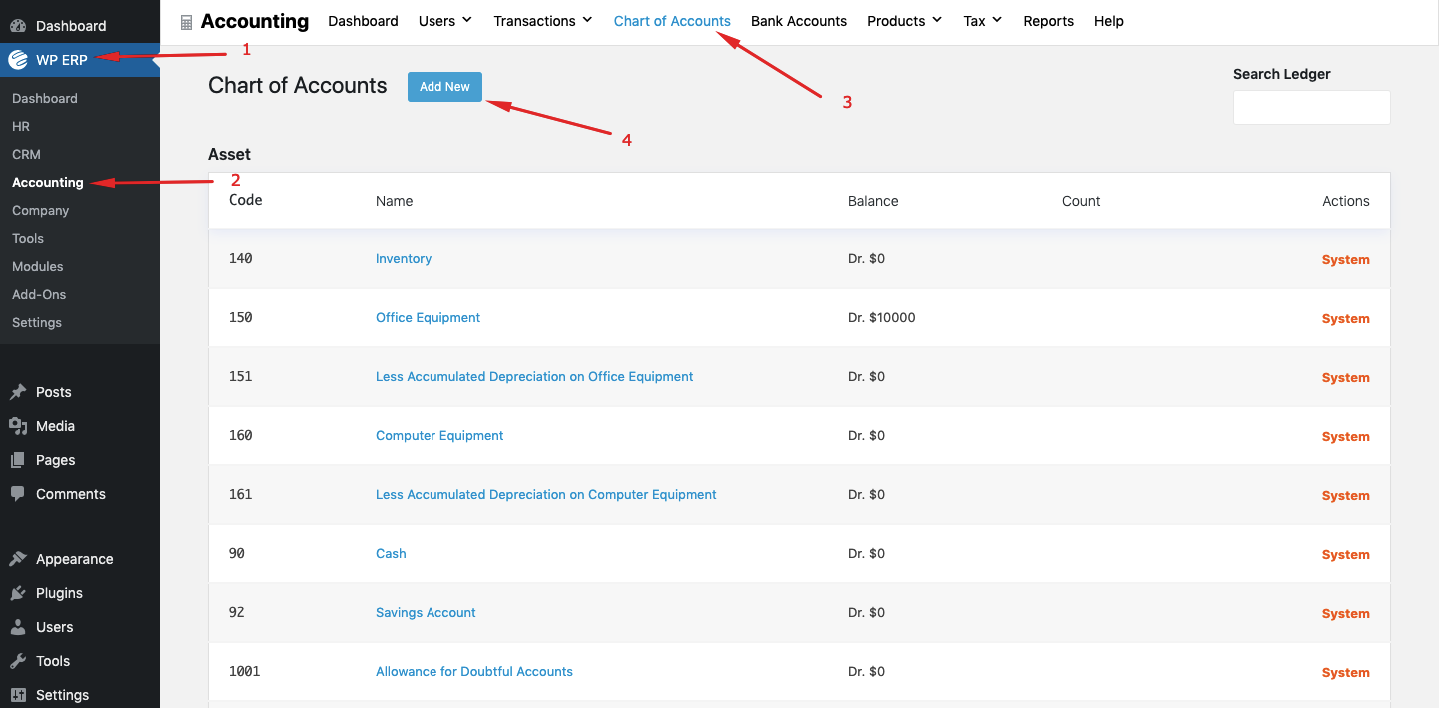The image size is (1439, 708).
Task: Select HR in the WP ERP submenu
Action: point(21,127)
